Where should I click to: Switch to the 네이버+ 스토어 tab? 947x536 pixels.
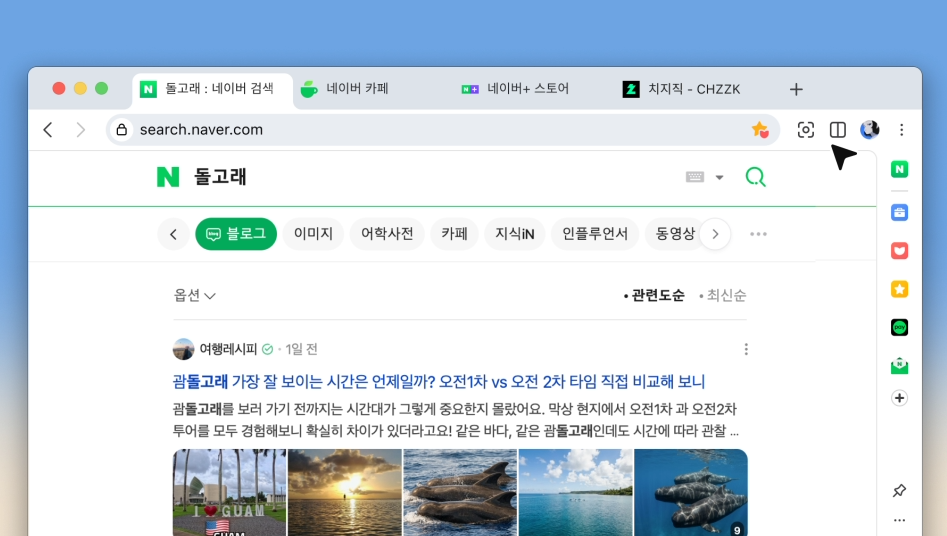(515, 89)
